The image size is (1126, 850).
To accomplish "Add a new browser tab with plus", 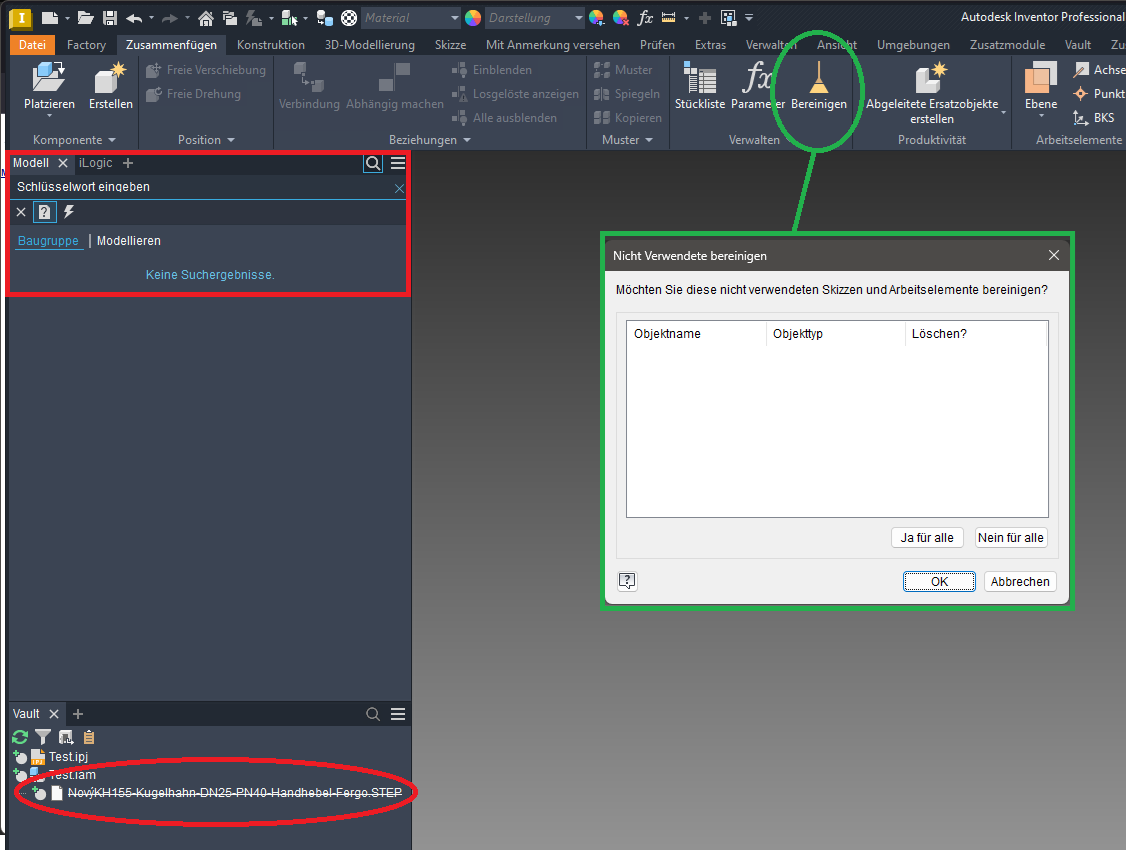I will pyautogui.click(x=128, y=163).
